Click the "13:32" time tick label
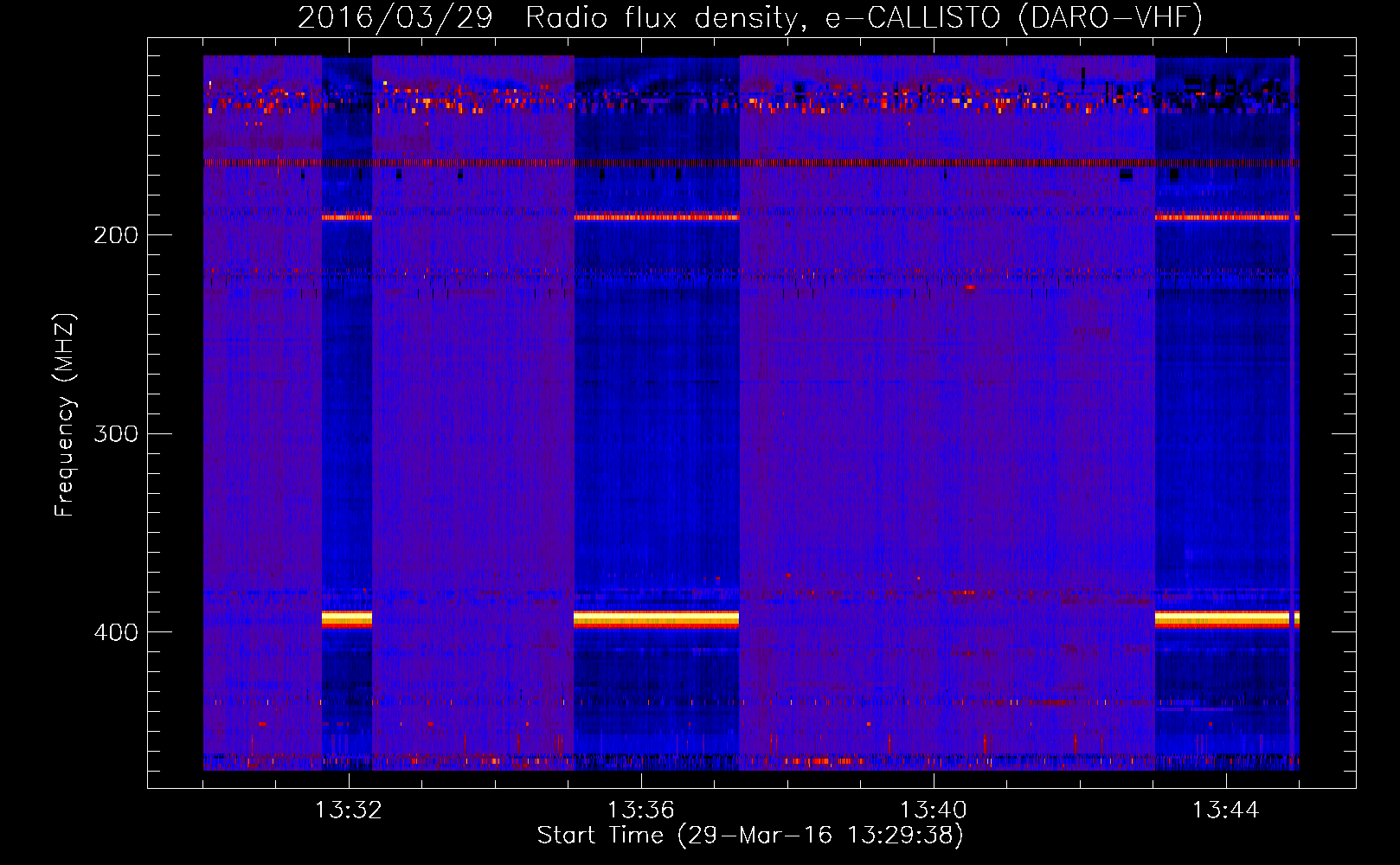The height and width of the screenshot is (865, 1400). (348, 811)
